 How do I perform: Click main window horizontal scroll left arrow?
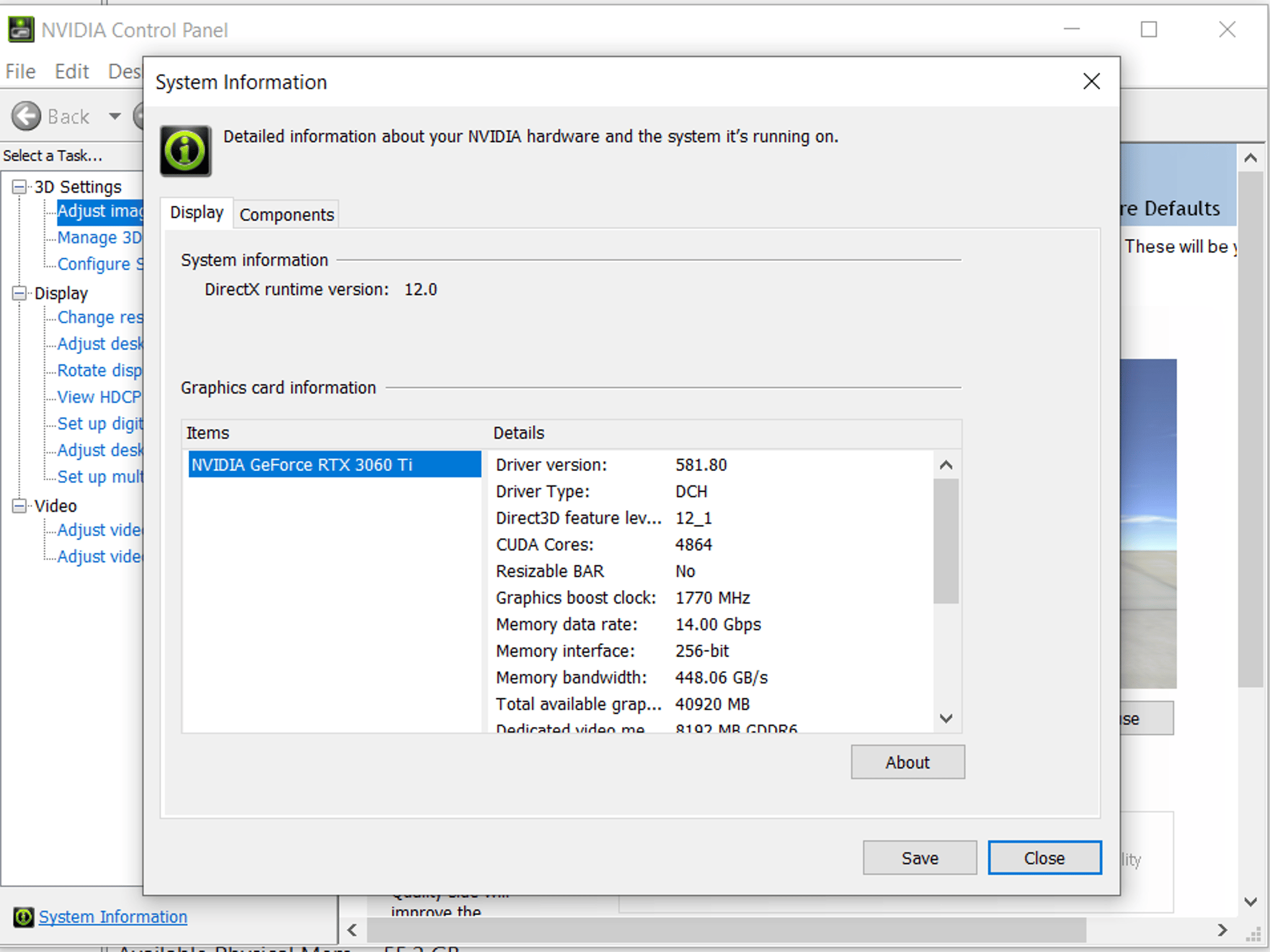352,930
